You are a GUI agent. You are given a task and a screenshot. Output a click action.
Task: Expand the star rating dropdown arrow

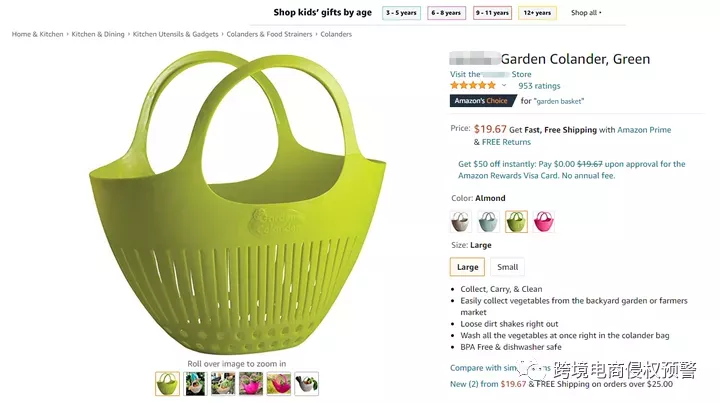[504, 86]
